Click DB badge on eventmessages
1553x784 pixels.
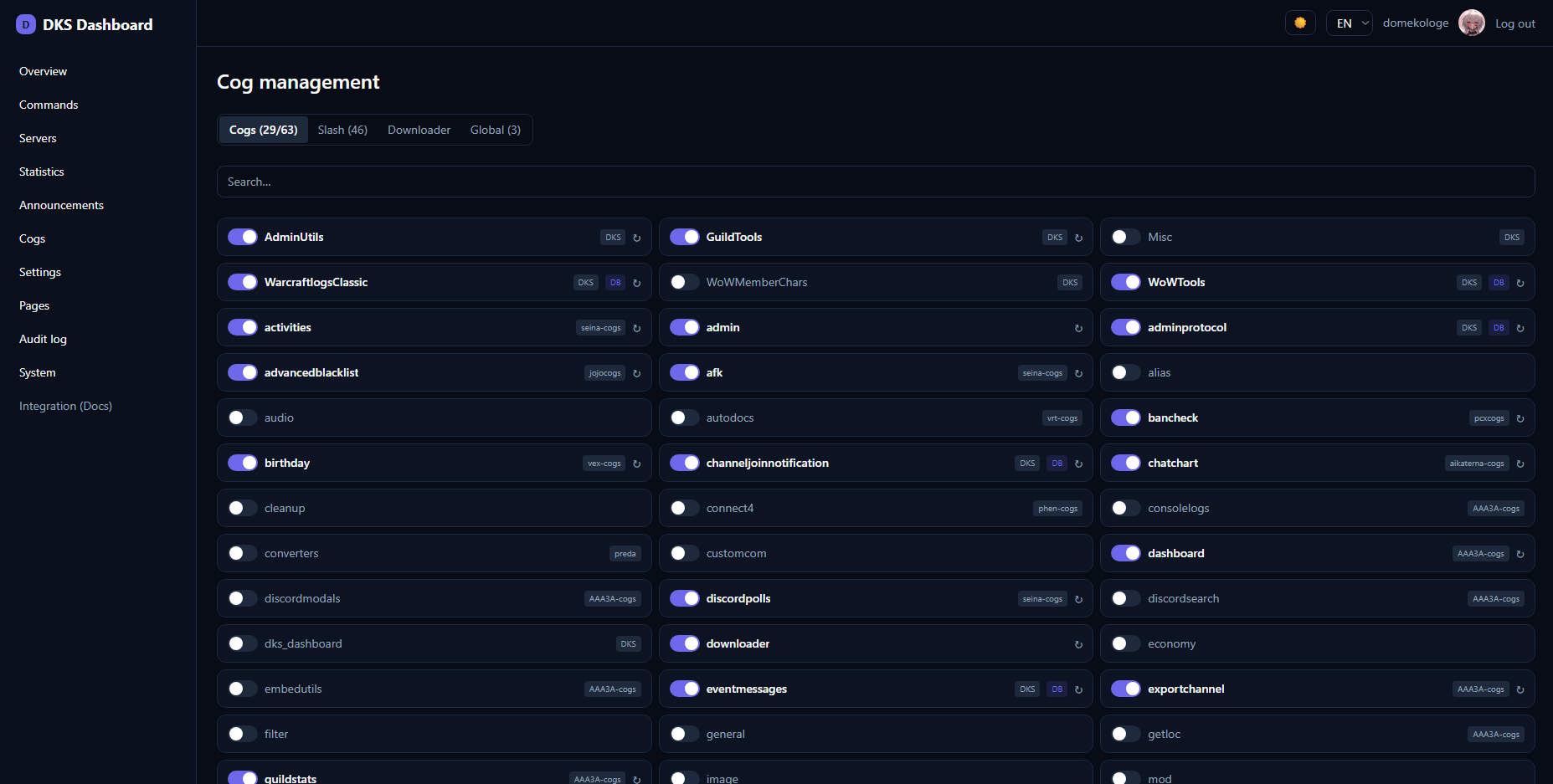pyautogui.click(x=1057, y=689)
